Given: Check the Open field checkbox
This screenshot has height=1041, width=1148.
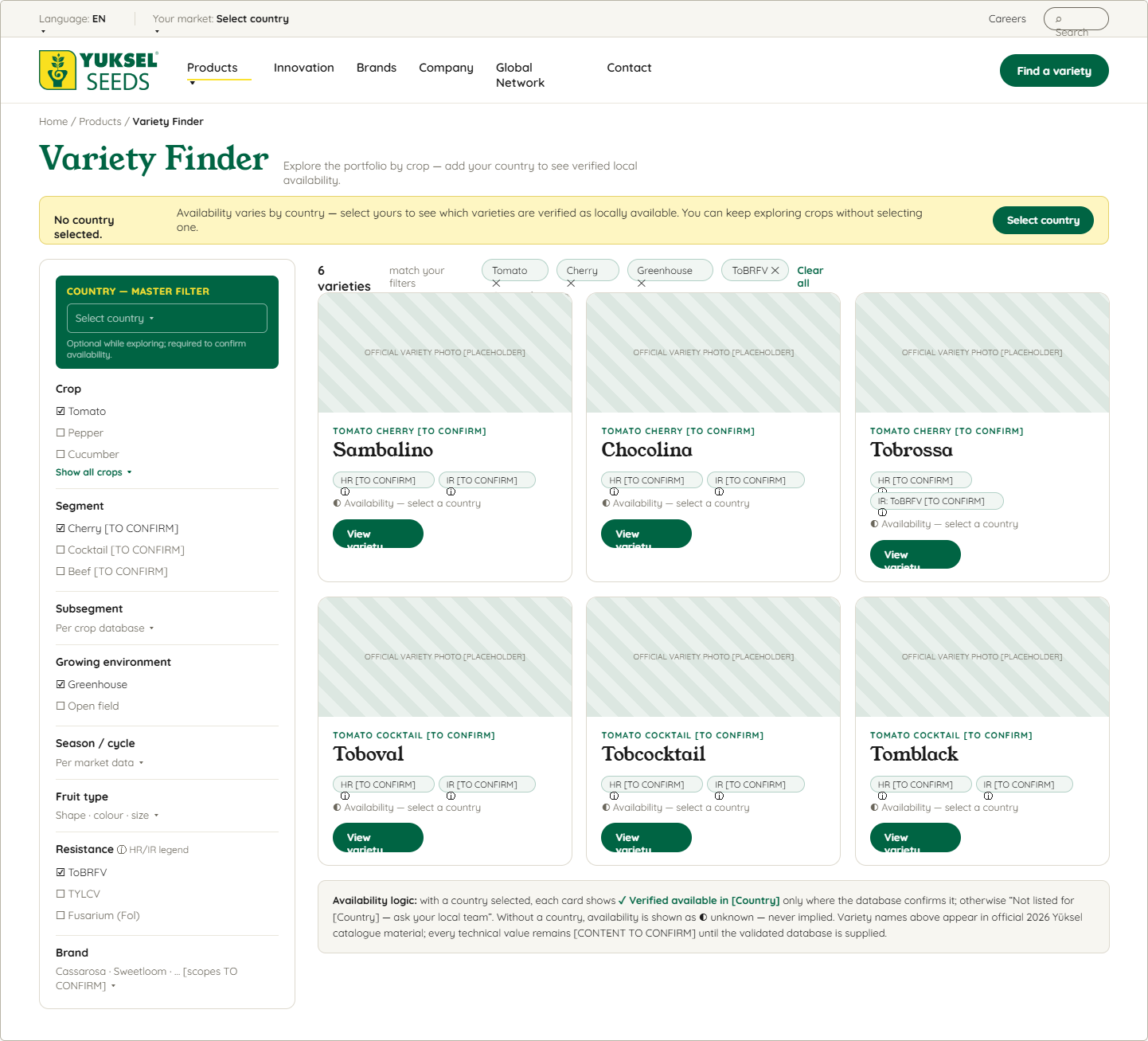Looking at the screenshot, I should (x=61, y=706).
